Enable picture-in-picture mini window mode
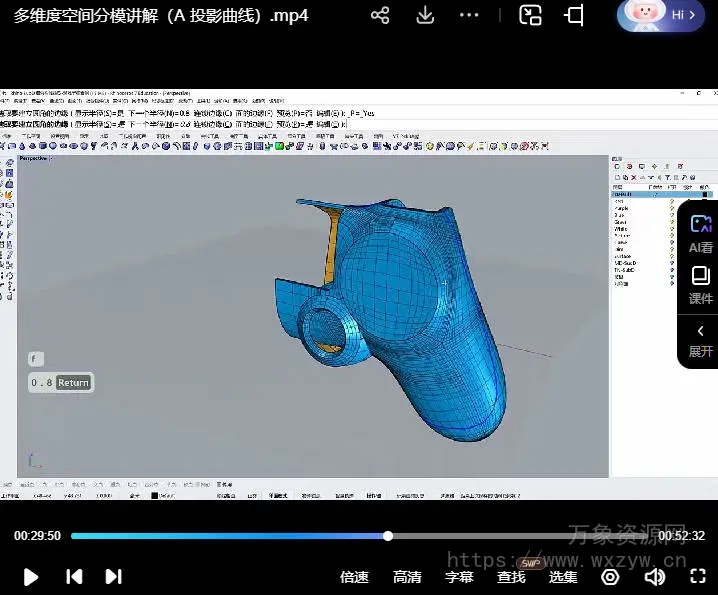Viewport: 718px width, 595px height. click(x=530, y=15)
